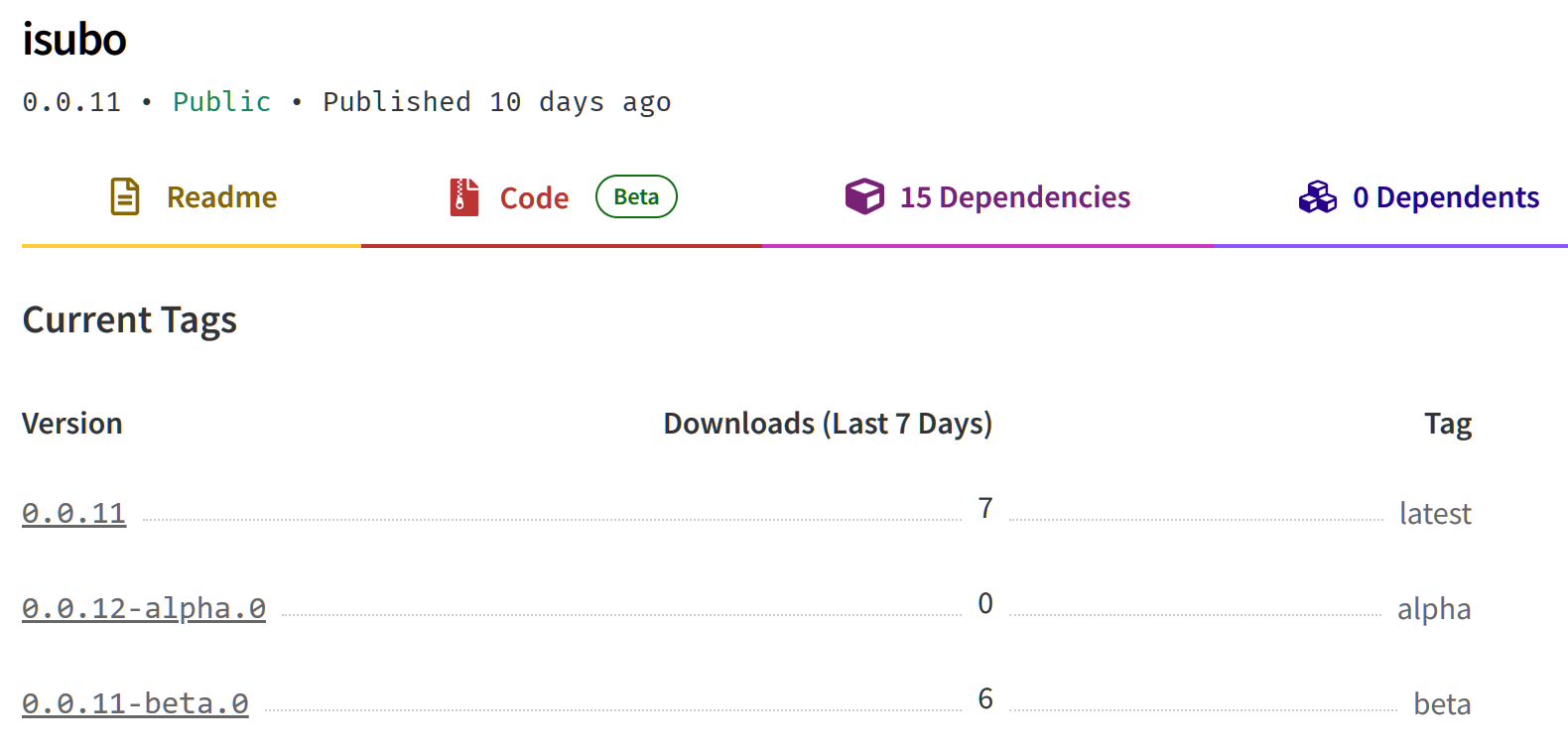This screenshot has width=1568, height=751.
Task: Click the stacked cubes Dependents icon
Action: coord(1317,195)
